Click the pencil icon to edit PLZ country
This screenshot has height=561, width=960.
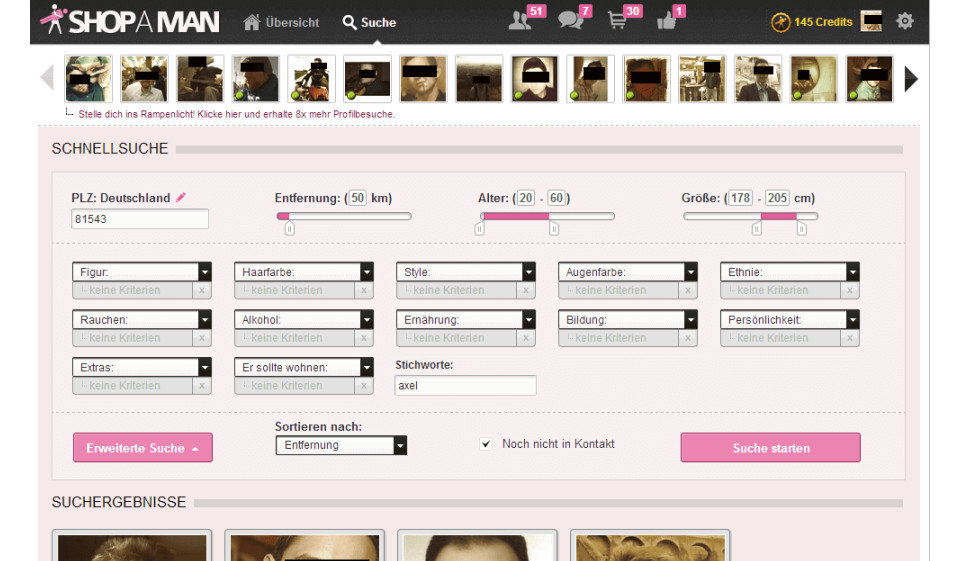[181, 198]
